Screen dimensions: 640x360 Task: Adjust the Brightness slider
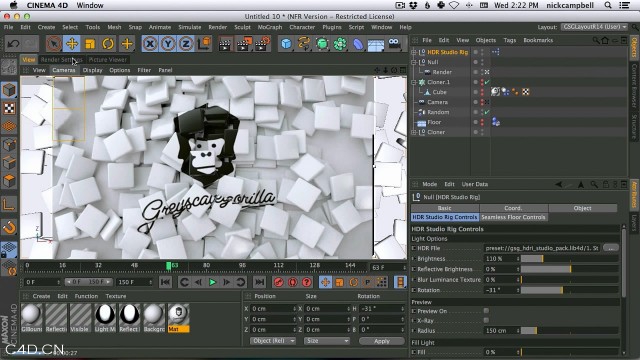tap(569, 259)
